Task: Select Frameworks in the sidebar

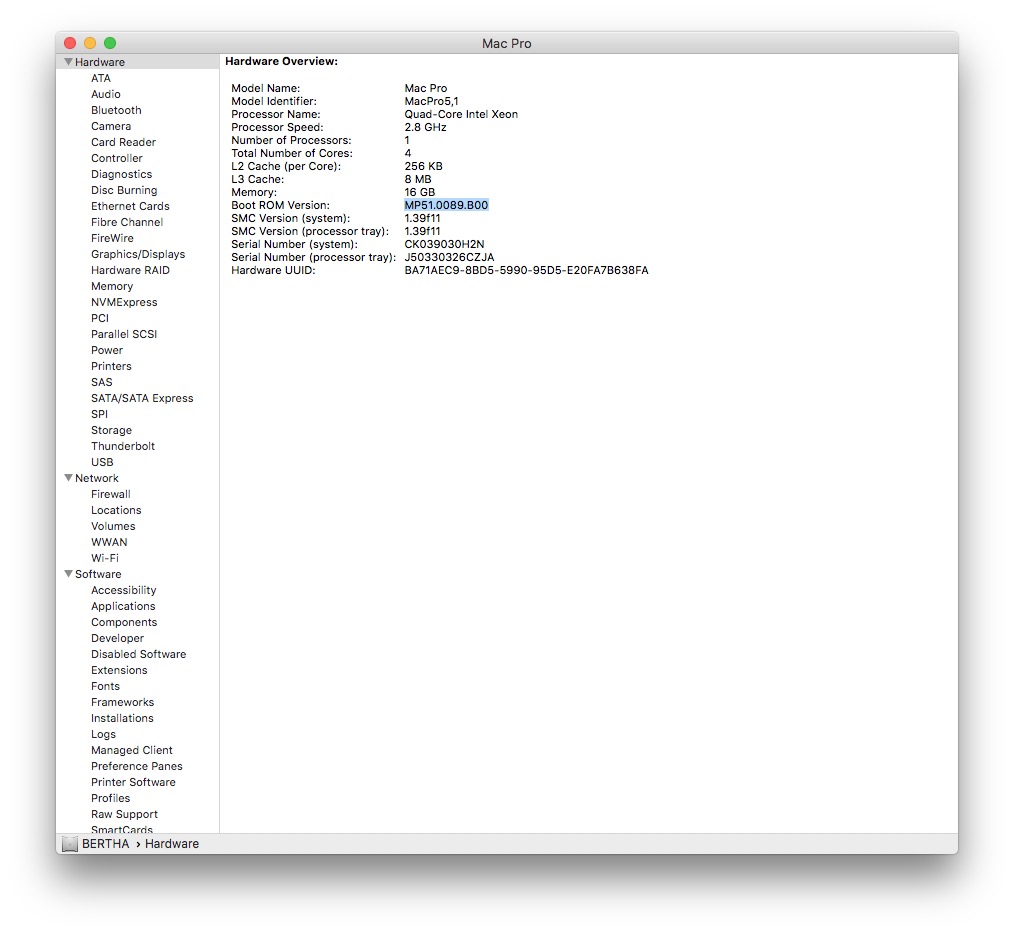Action: point(122,702)
